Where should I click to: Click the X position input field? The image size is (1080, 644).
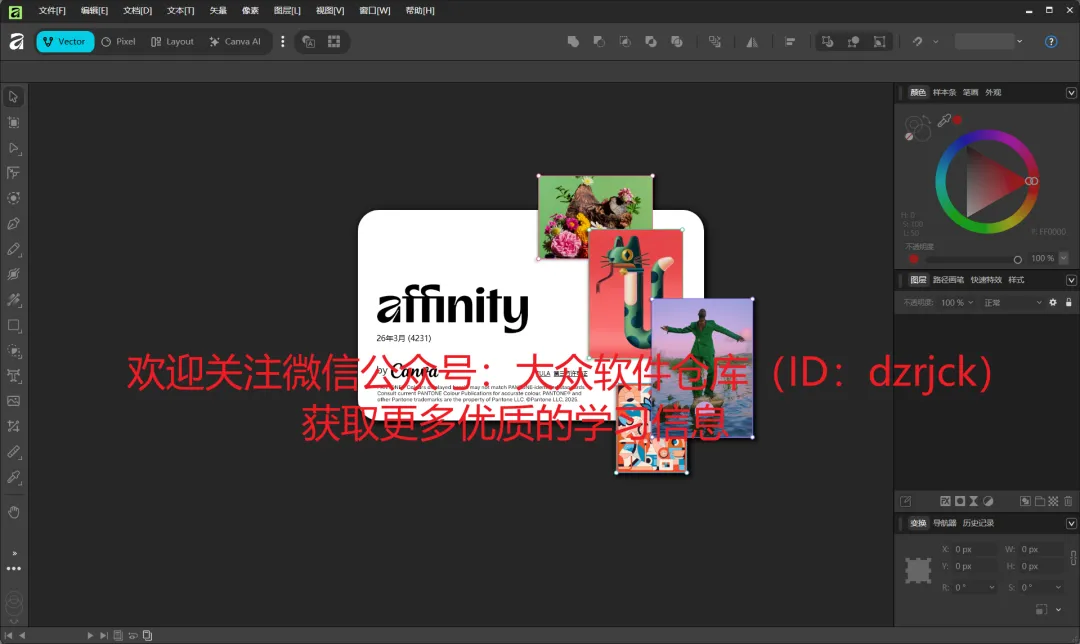pos(975,549)
